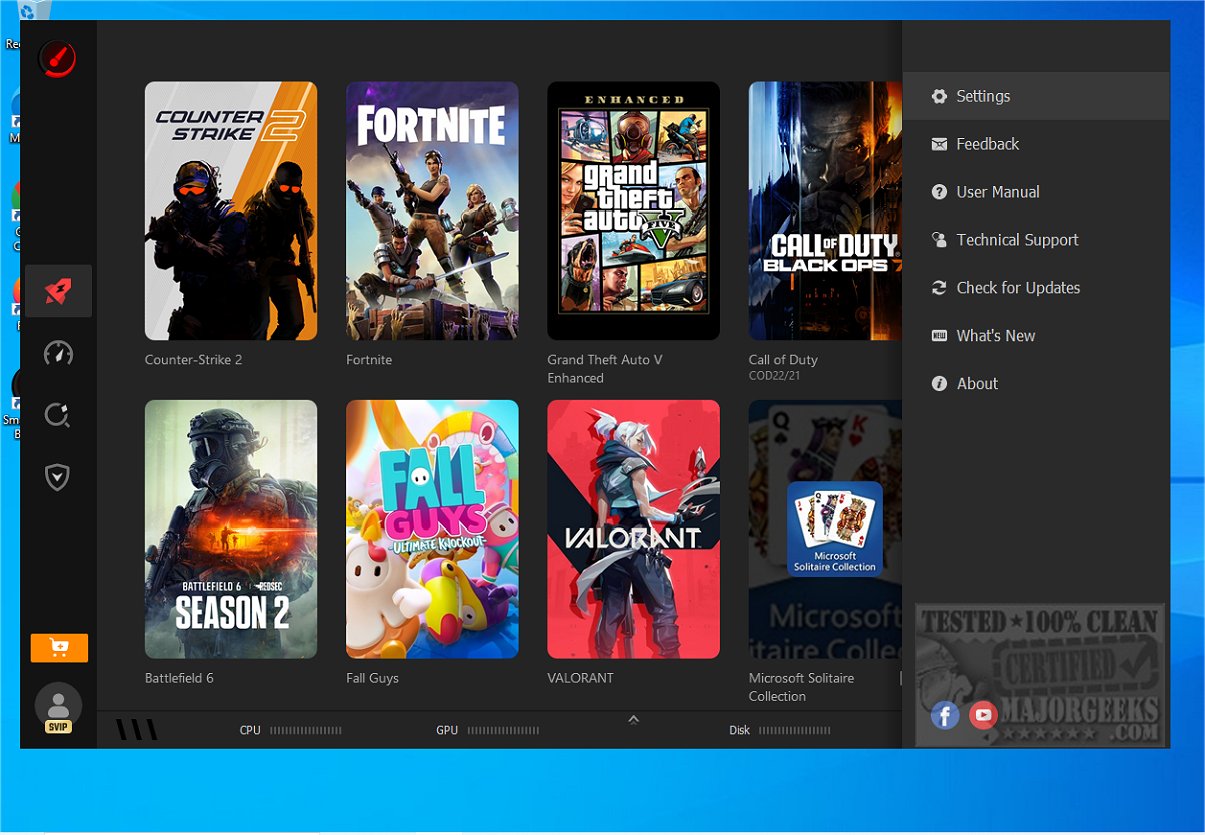
Task: Click the Counter-Strike 2 title text
Action: pos(194,360)
